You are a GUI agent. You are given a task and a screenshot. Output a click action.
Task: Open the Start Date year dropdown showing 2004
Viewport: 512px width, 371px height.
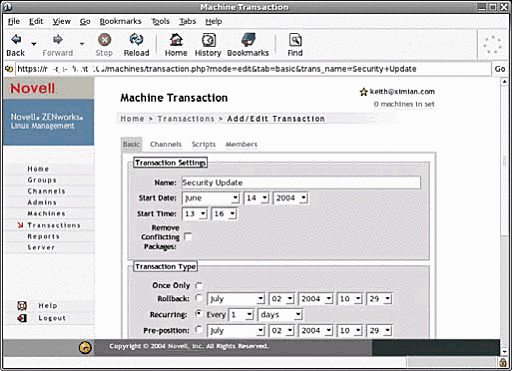pyautogui.click(x=290, y=198)
